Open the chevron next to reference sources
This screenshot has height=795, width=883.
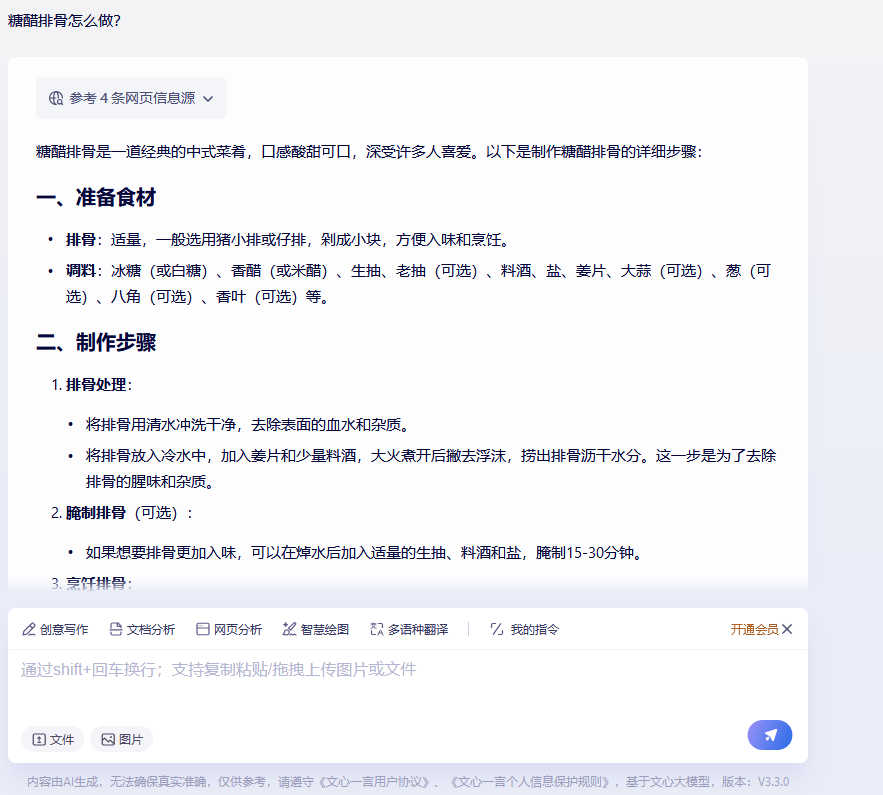pyautogui.click(x=208, y=97)
